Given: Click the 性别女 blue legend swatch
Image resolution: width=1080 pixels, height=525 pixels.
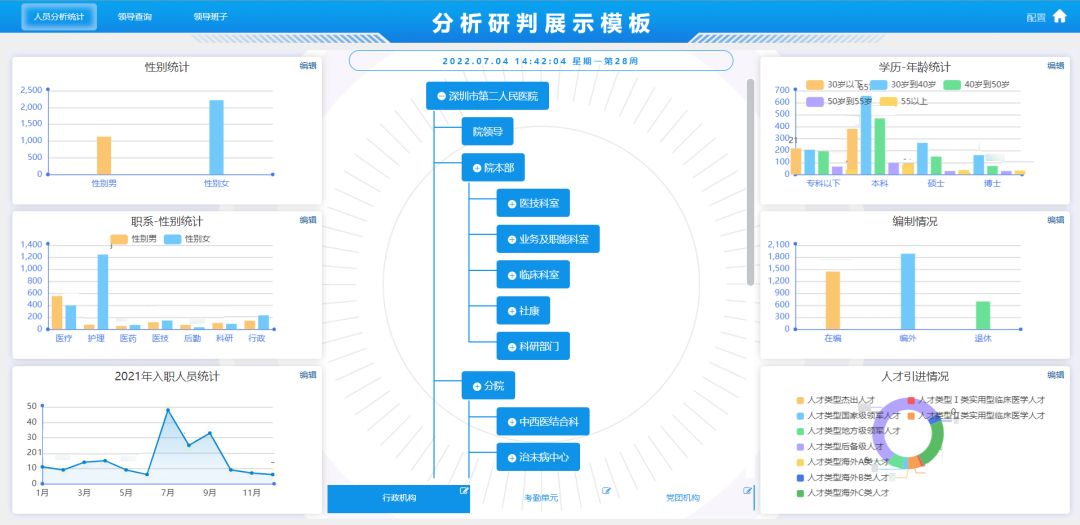Looking at the screenshot, I should pos(173,240).
